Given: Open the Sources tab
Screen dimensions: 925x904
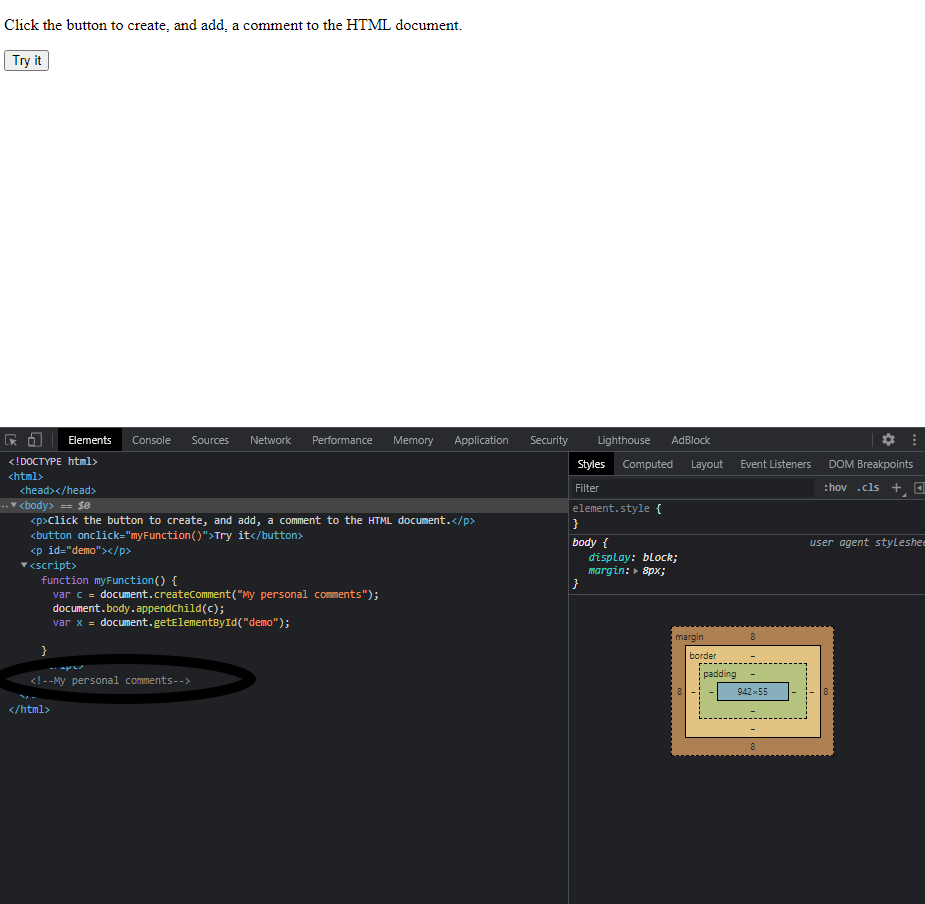Looking at the screenshot, I should (210, 440).
